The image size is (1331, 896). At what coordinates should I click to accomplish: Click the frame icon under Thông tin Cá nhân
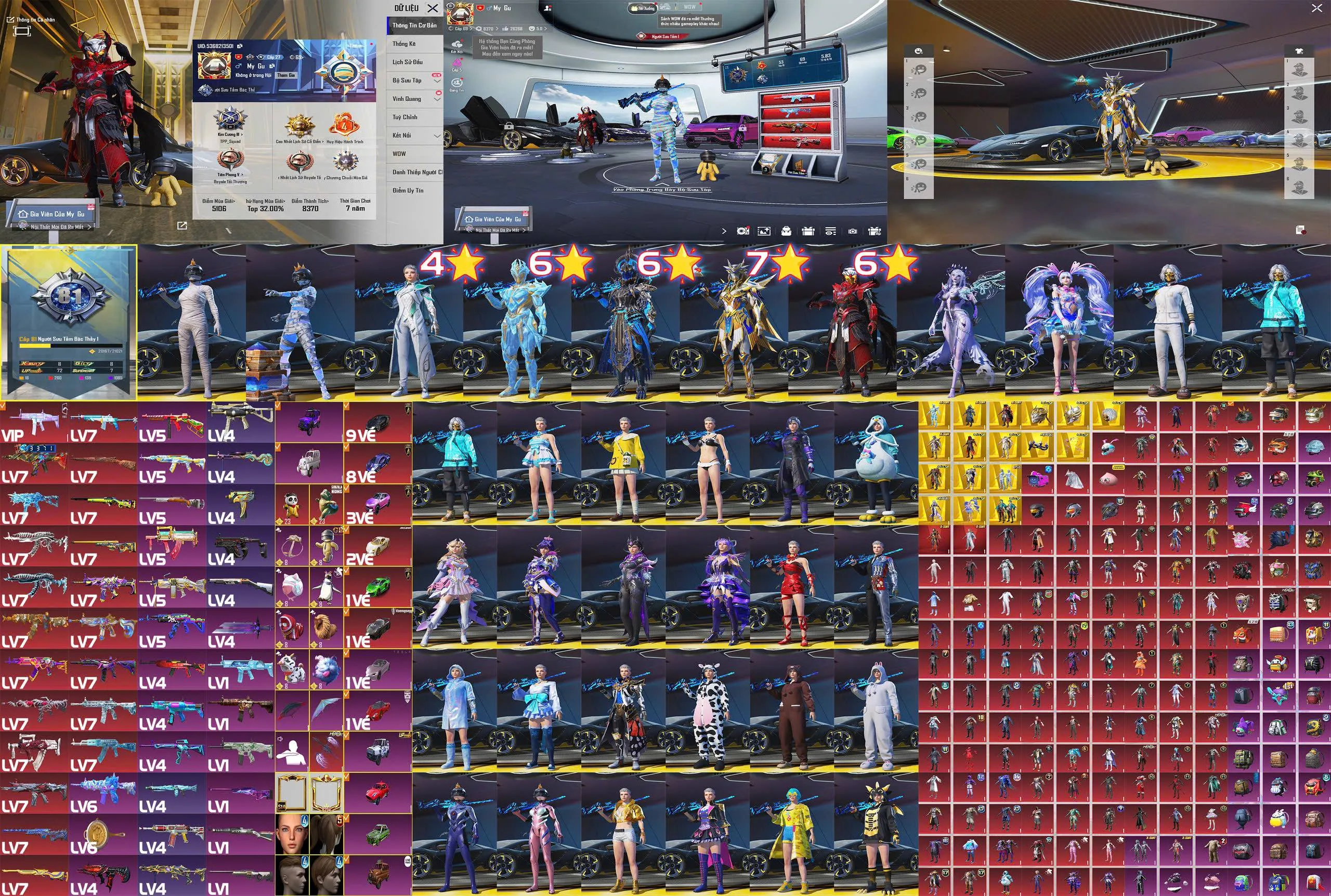click(21, 31)
